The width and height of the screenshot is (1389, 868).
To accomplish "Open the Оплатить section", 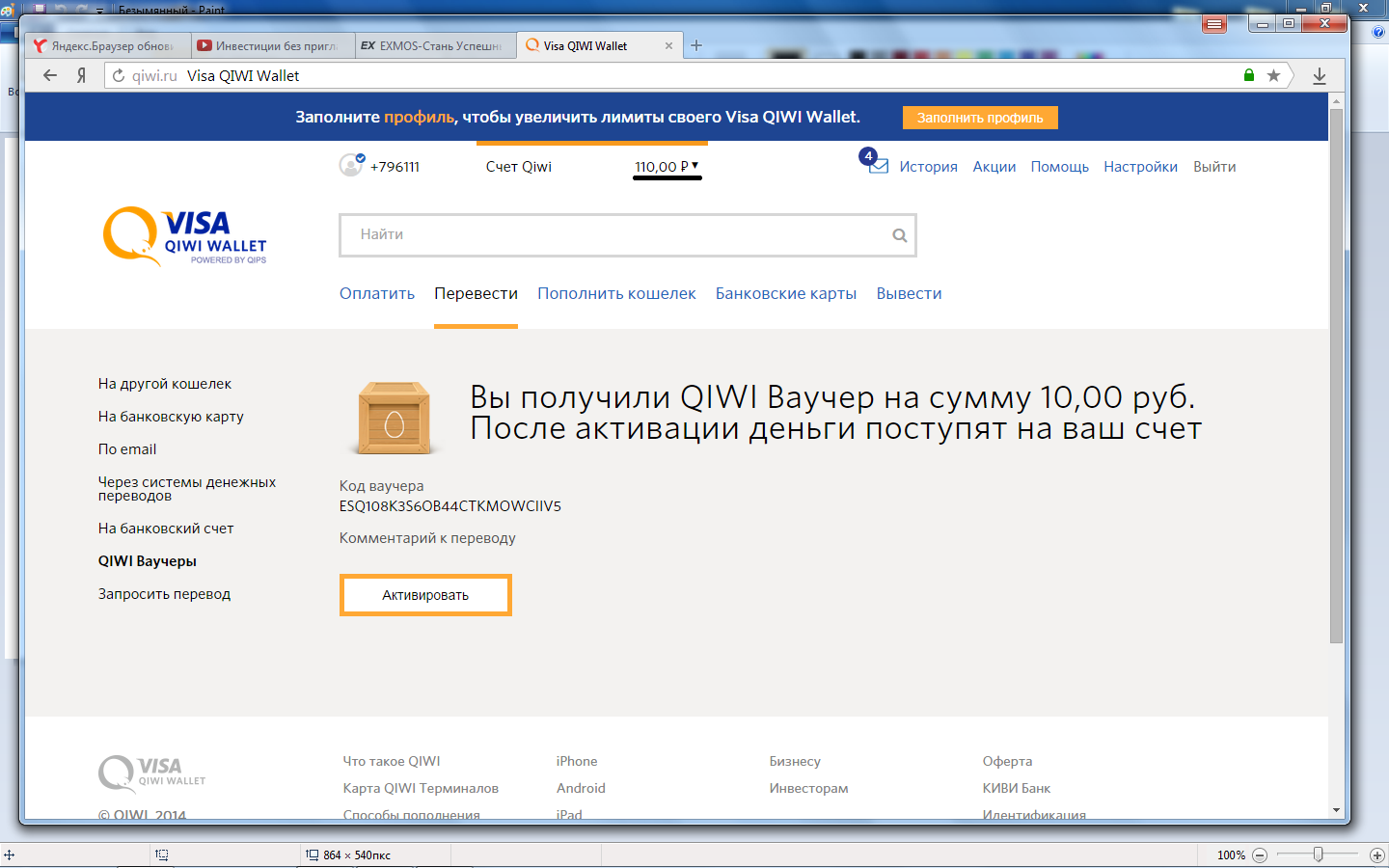I will pyautogui.click(x=377, y=293).
